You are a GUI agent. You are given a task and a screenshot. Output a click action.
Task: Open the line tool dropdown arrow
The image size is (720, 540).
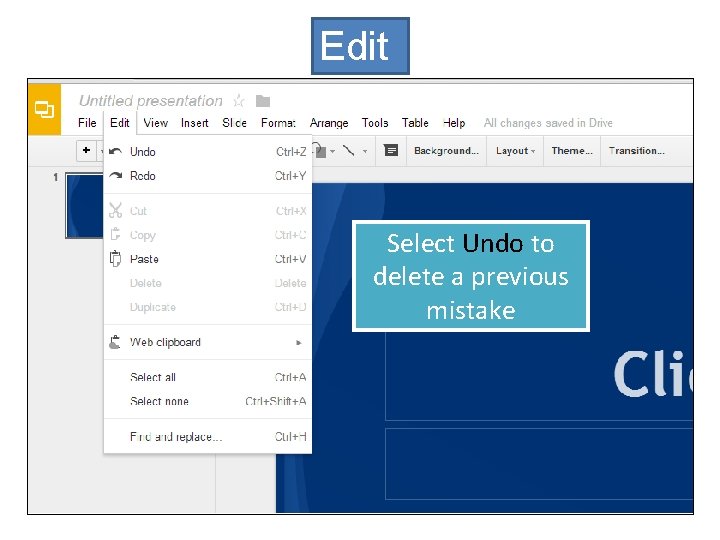coord(365,151)
